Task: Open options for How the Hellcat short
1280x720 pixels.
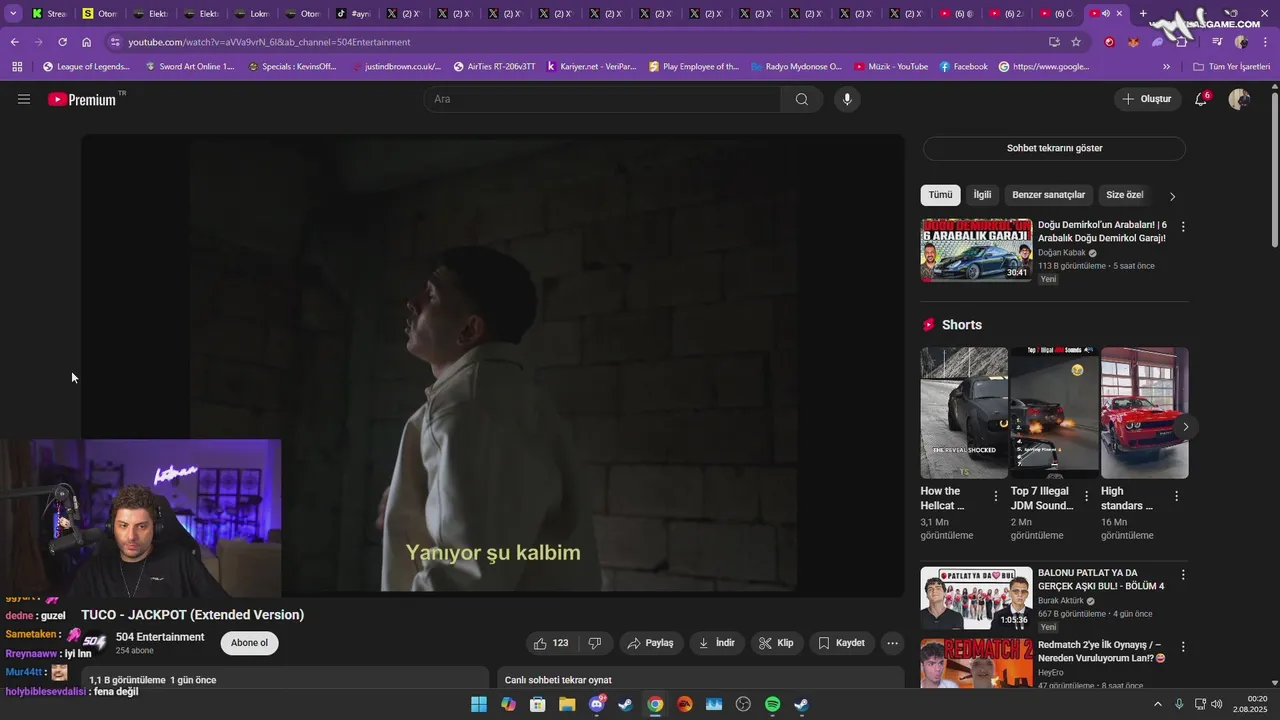Action: coord(995,496)
